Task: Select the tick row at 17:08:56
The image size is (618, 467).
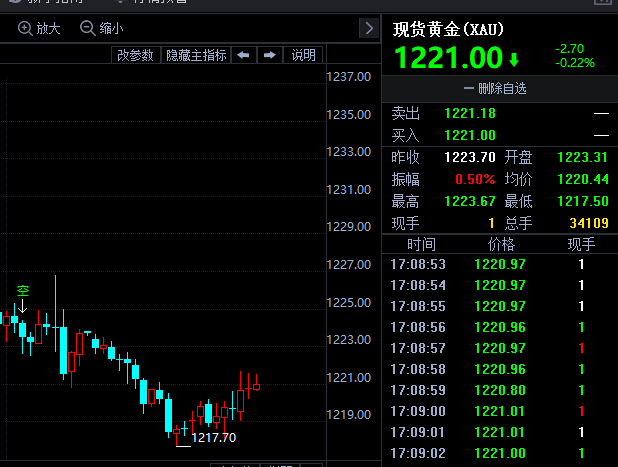Action: pyautogui.click(x=500, y=327)
